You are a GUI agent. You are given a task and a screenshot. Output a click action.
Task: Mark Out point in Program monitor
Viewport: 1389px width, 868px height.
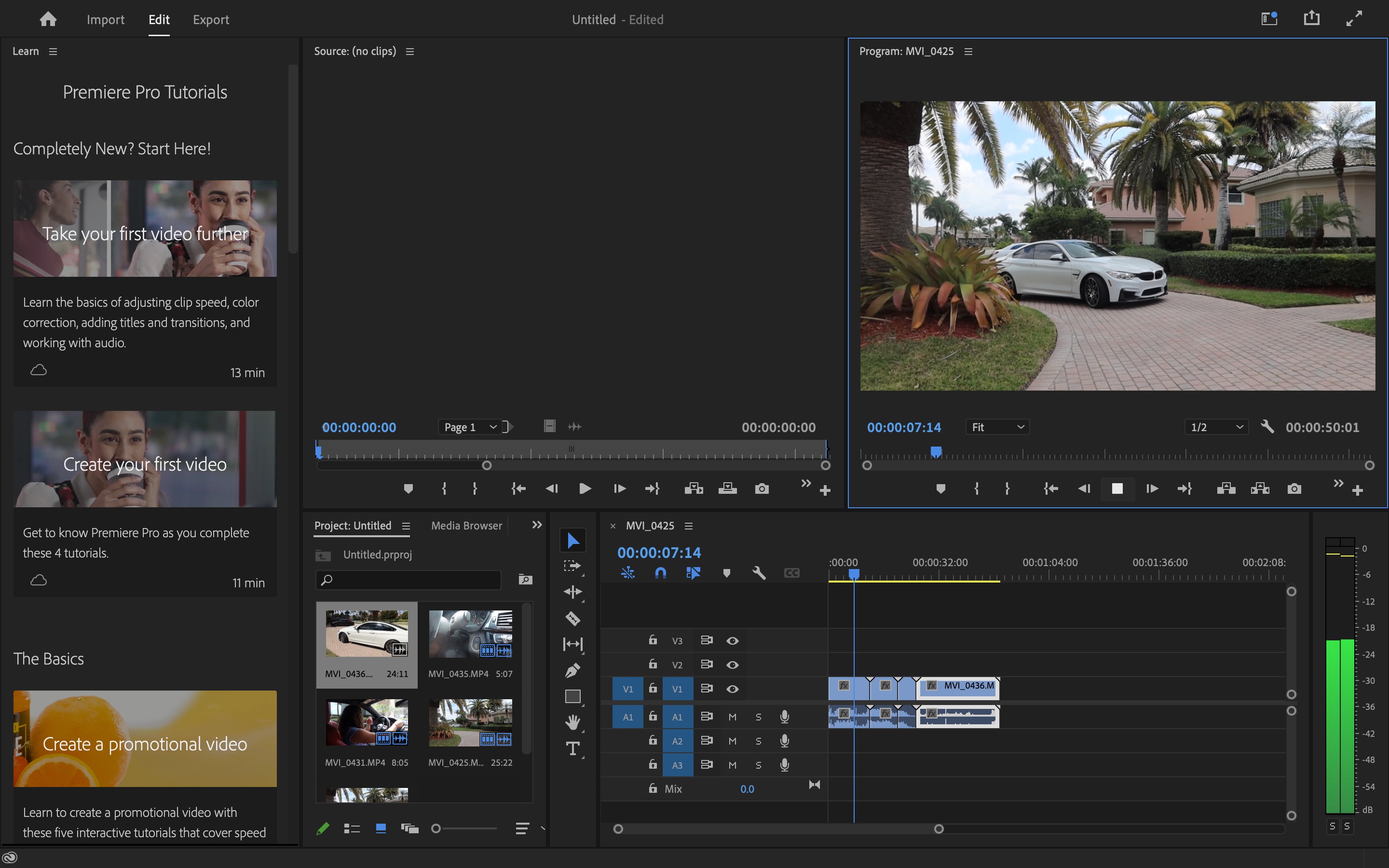[1008, 488]
